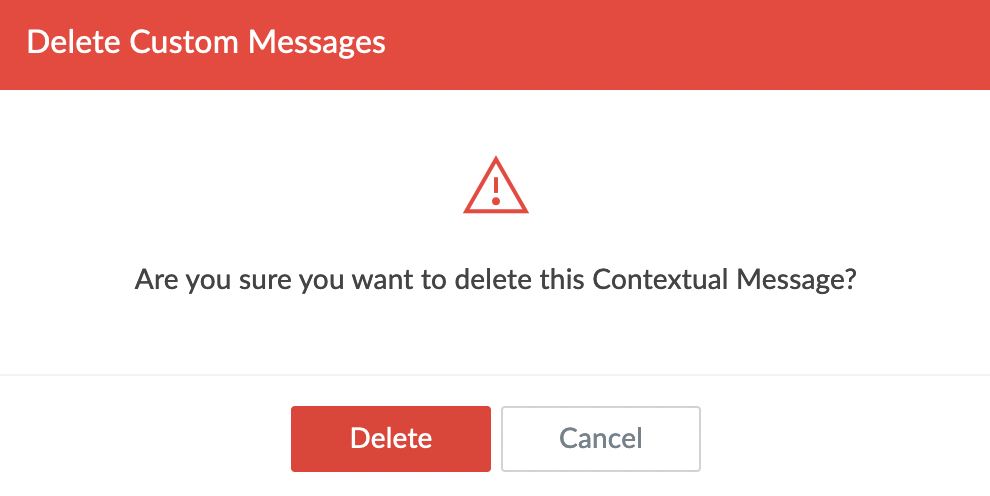The height and width of the screenshot is (496, 990).
Task: Click the red Delete button
Action: coord(391,439)
